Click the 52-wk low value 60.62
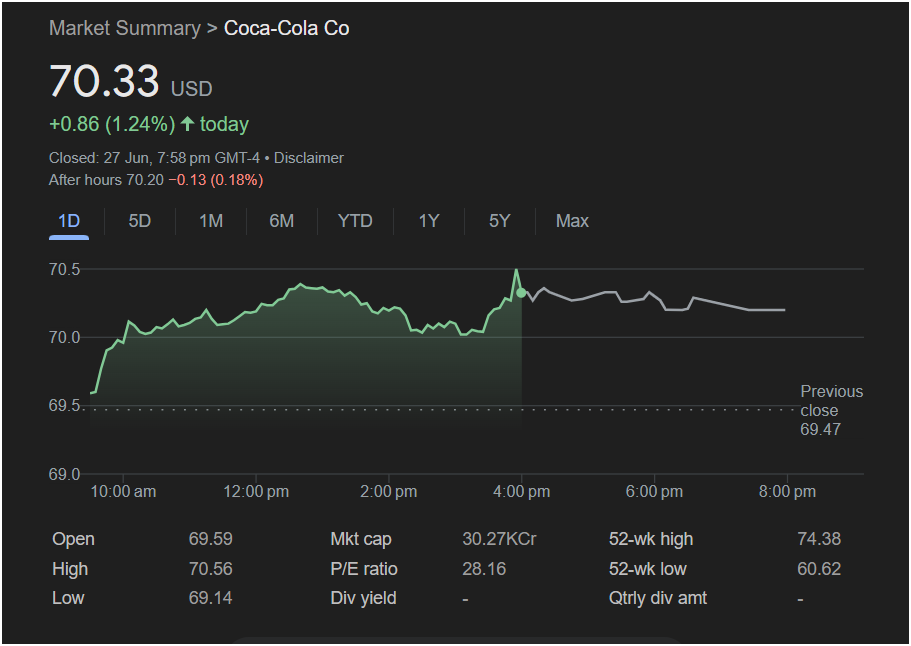 point(819,569)
